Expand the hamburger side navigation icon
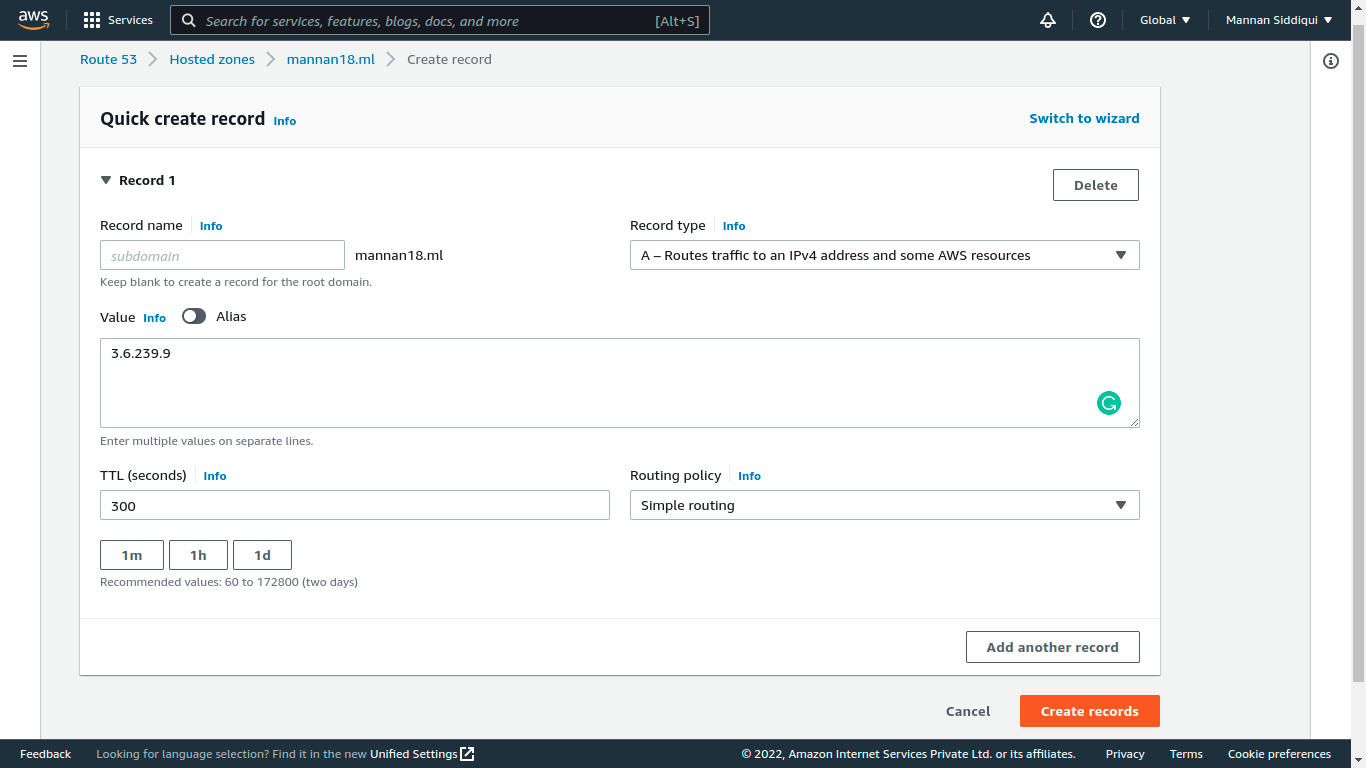Viewport: 1366px width, 768px height. [x=19, y=60]
